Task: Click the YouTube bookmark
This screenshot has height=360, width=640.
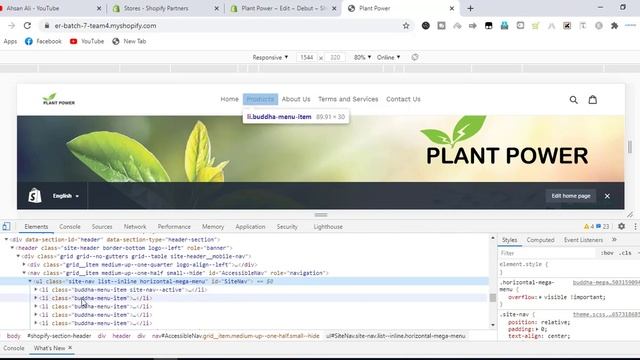Action: (x=87, y=41)
